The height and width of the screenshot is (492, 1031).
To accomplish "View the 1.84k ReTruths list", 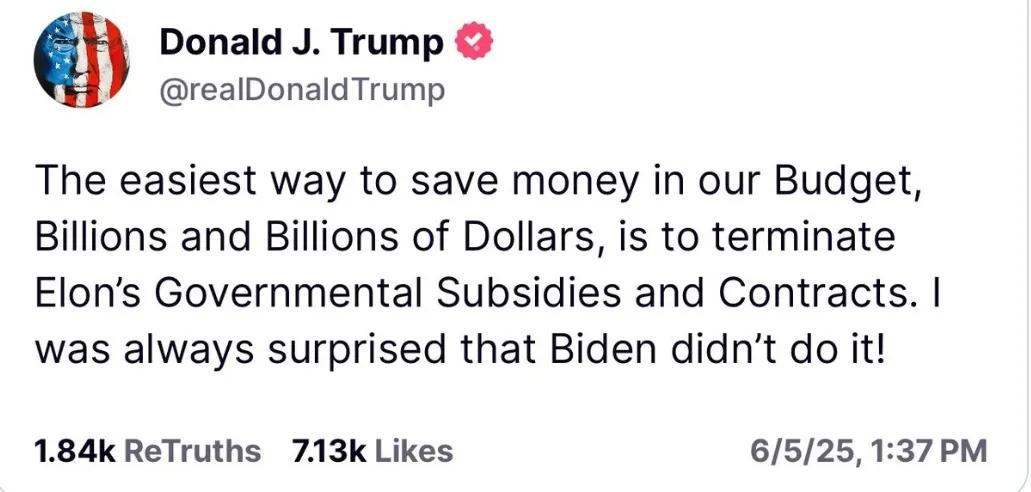I will click(147, 451).
